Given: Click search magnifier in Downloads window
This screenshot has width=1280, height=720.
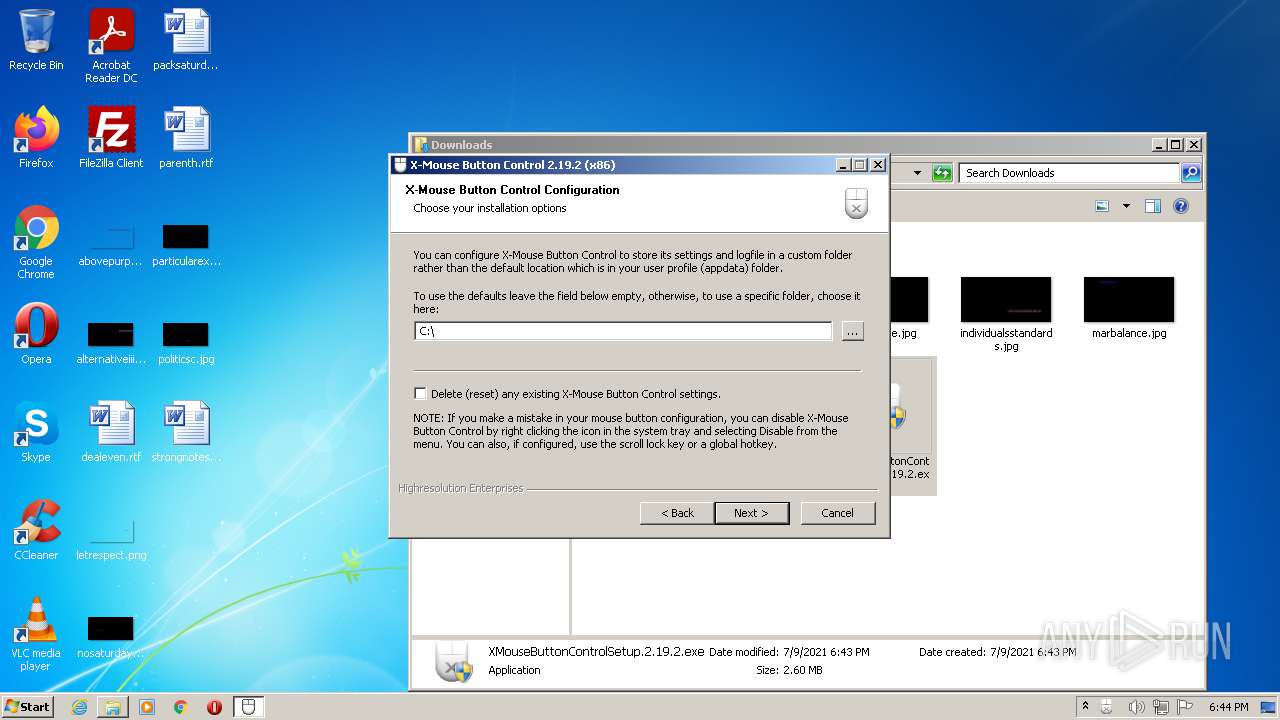Looking at the screenshot, I should 1190,173.
